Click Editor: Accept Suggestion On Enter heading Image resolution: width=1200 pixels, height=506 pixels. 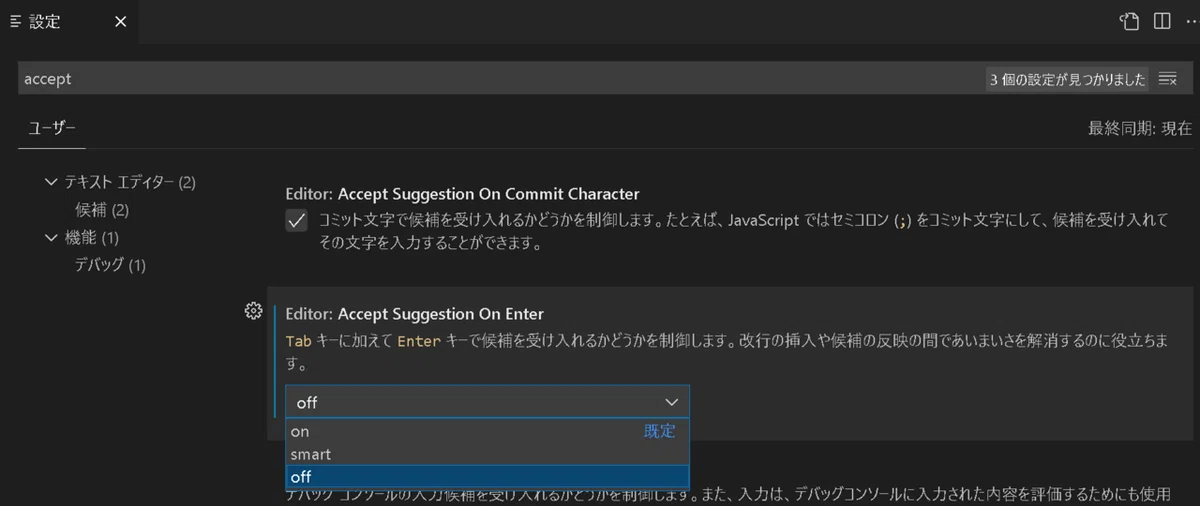[414, 314]
